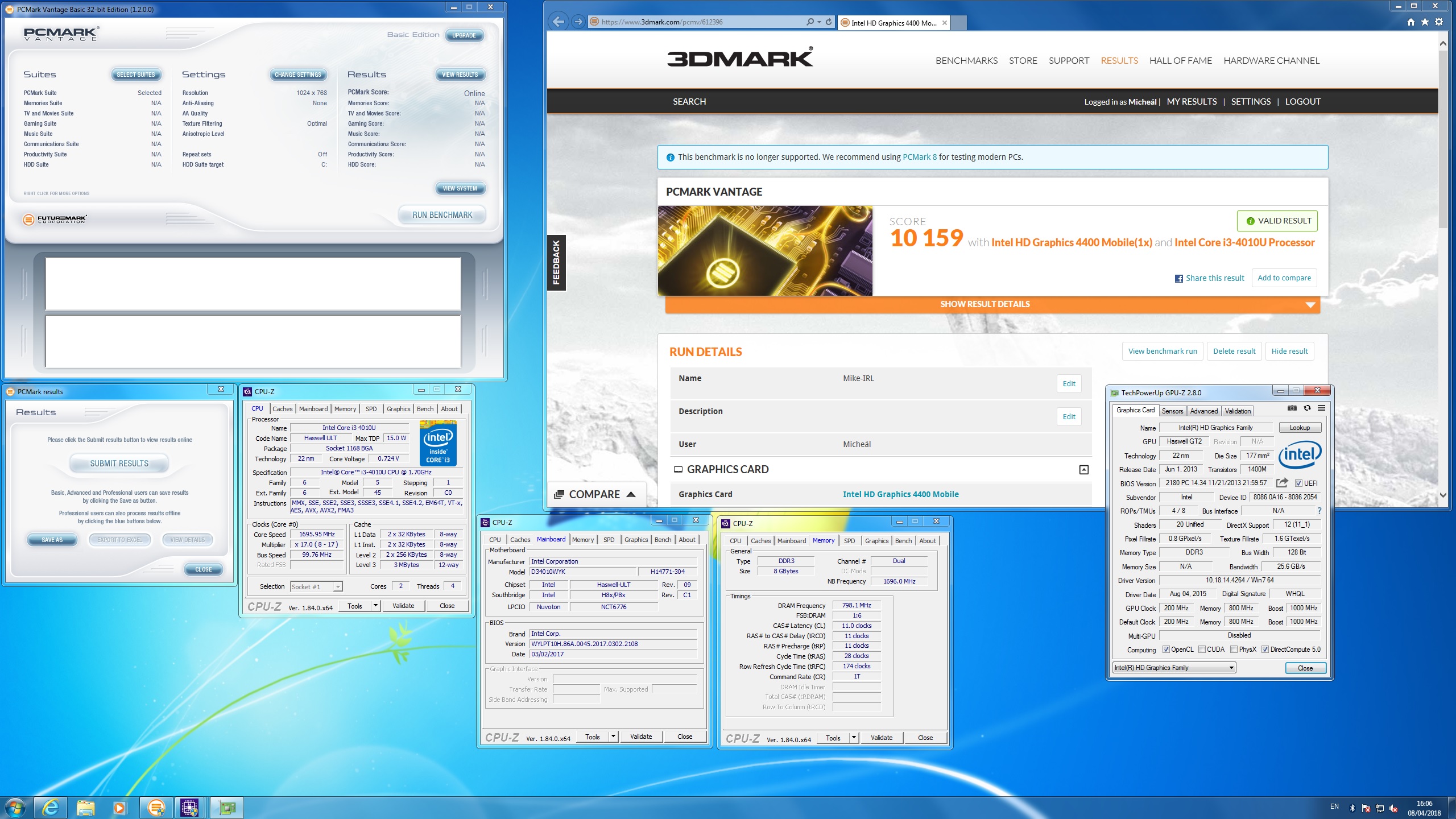Click the GPU-Z refresh icon
Screen dimensions: 1456x819
click(1307, 408)
